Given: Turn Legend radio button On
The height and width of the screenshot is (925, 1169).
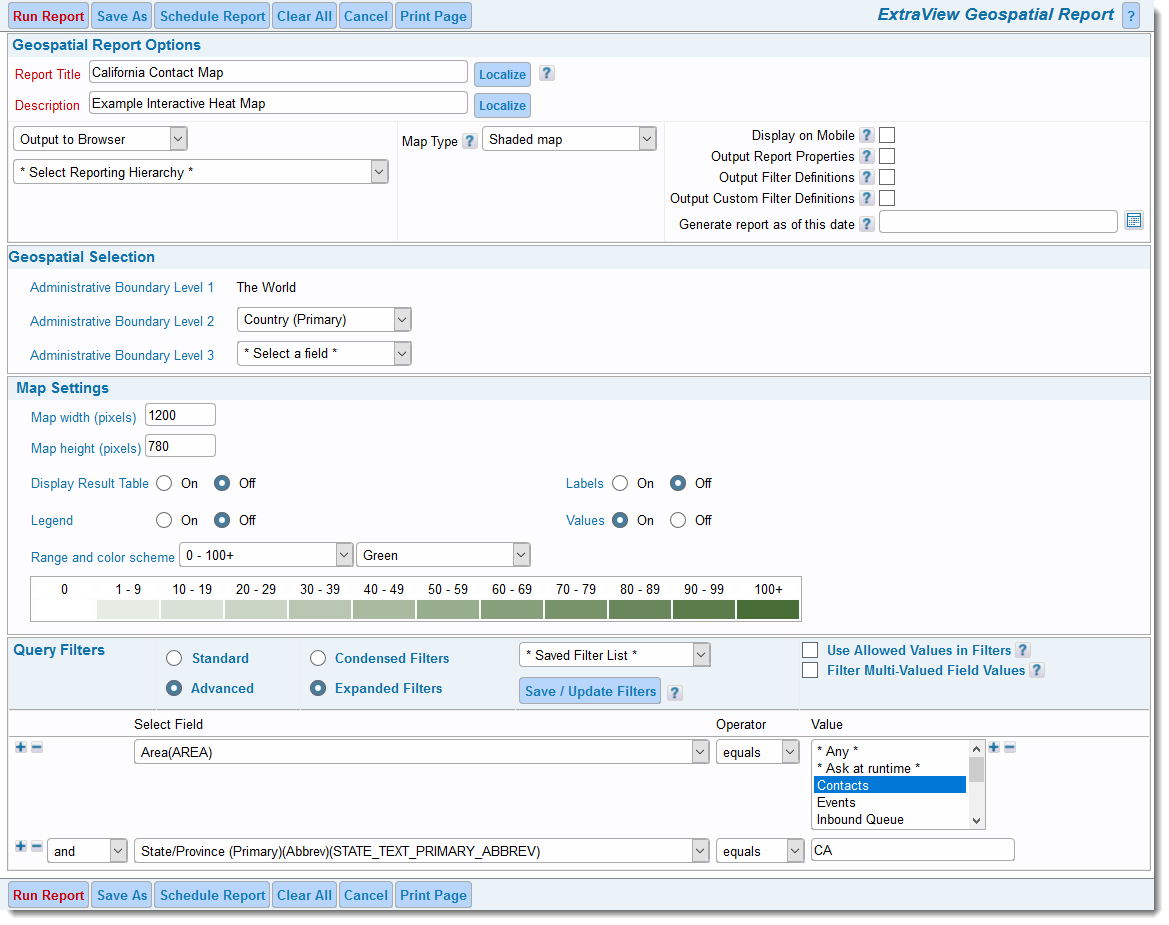Looking at the screenshot, I should (164, 520).
